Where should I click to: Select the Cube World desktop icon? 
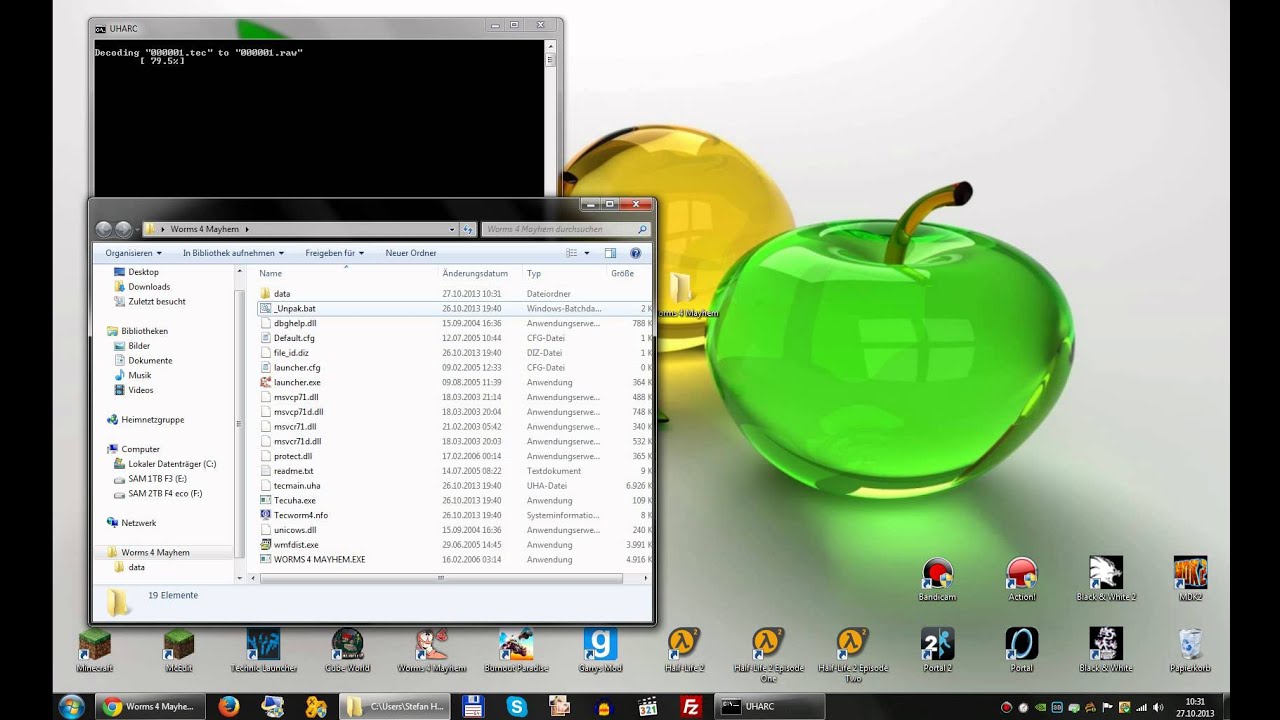tap(347, 651)
